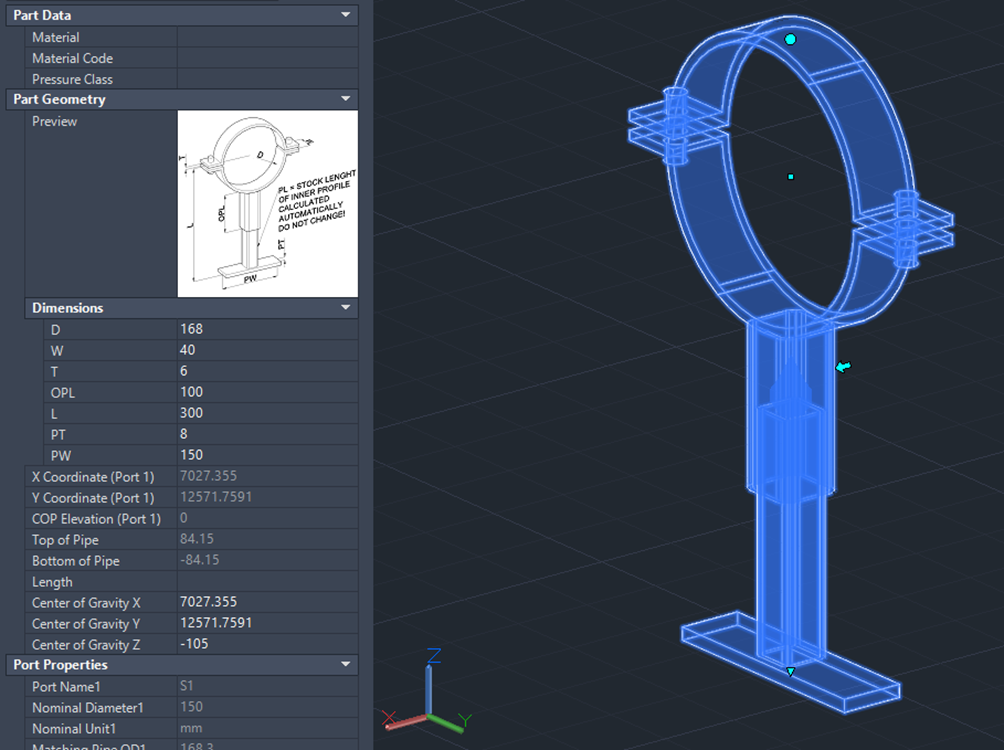Collapse the Port Properties section

[x=346, y=665]
